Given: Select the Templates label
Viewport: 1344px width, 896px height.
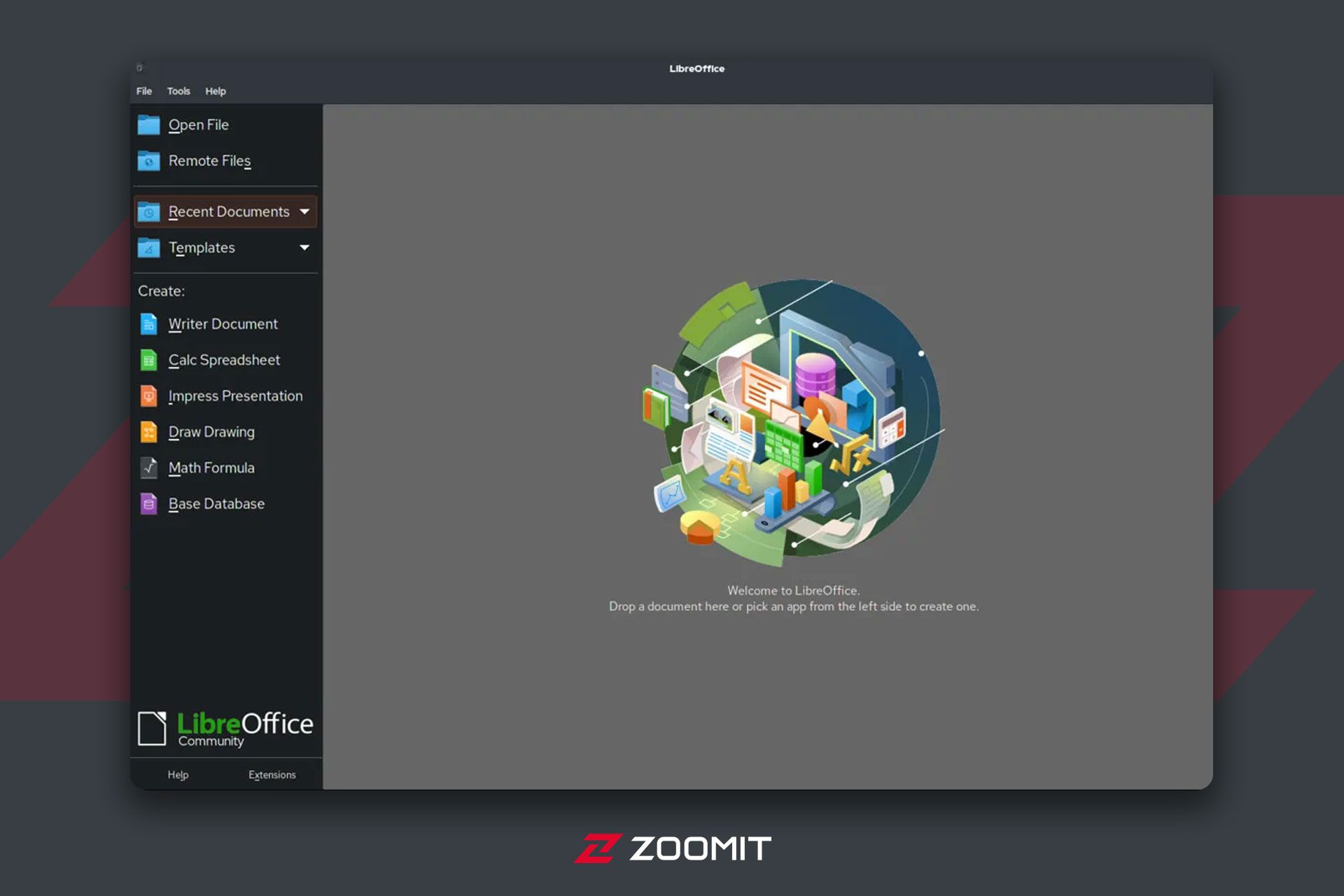Looking at the screenshot, I should 202,248.
